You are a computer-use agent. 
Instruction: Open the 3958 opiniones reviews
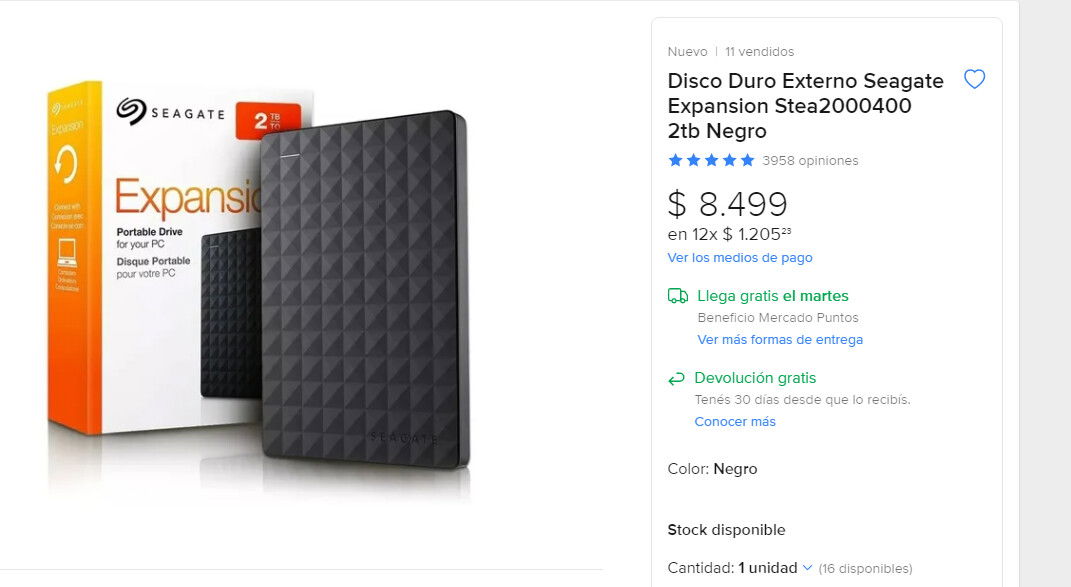click(x=810, y=160)
